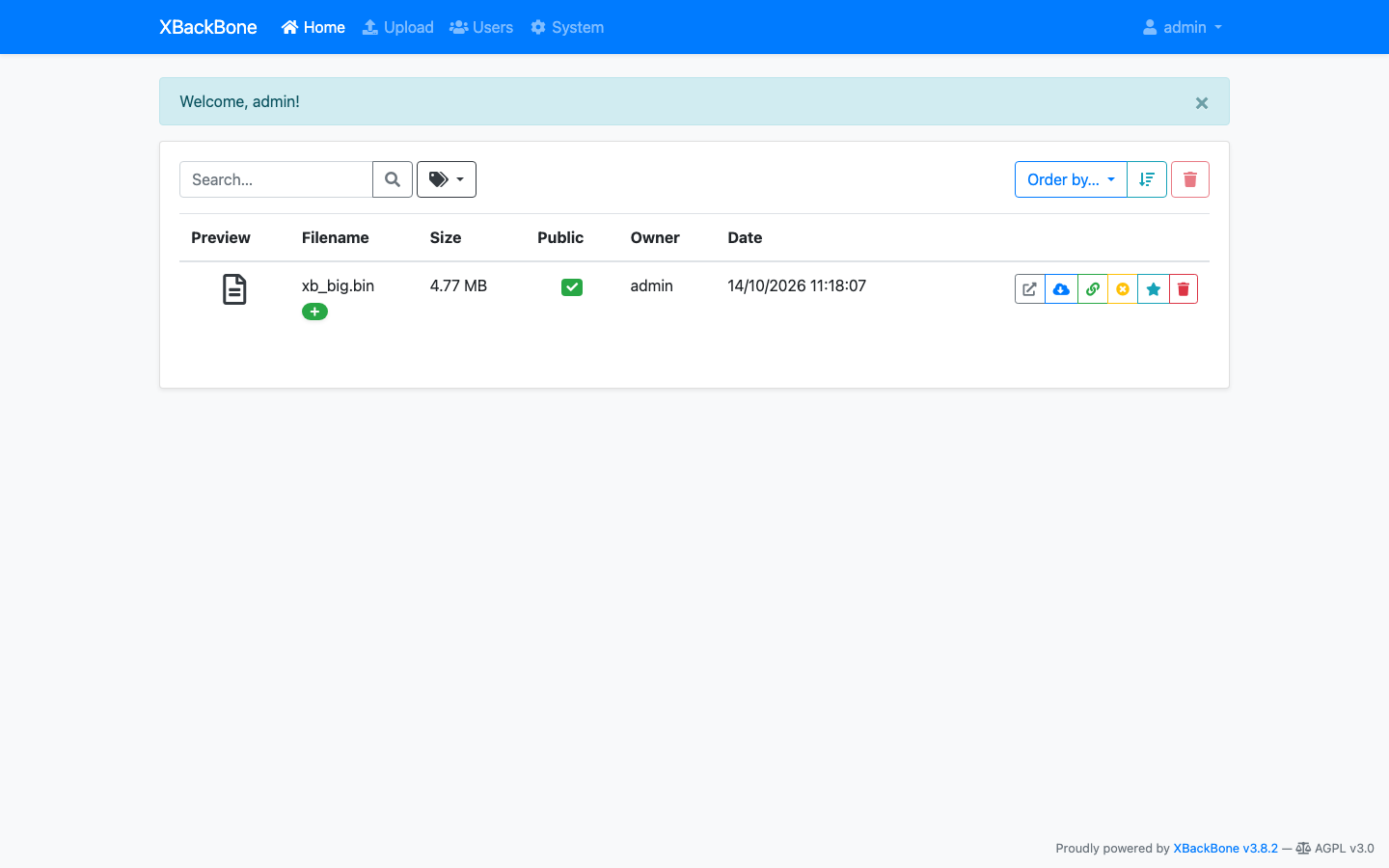This screenshot has height=868, width=1389.
Task: Add a tag with green plus badge
Action: (314, 312)
